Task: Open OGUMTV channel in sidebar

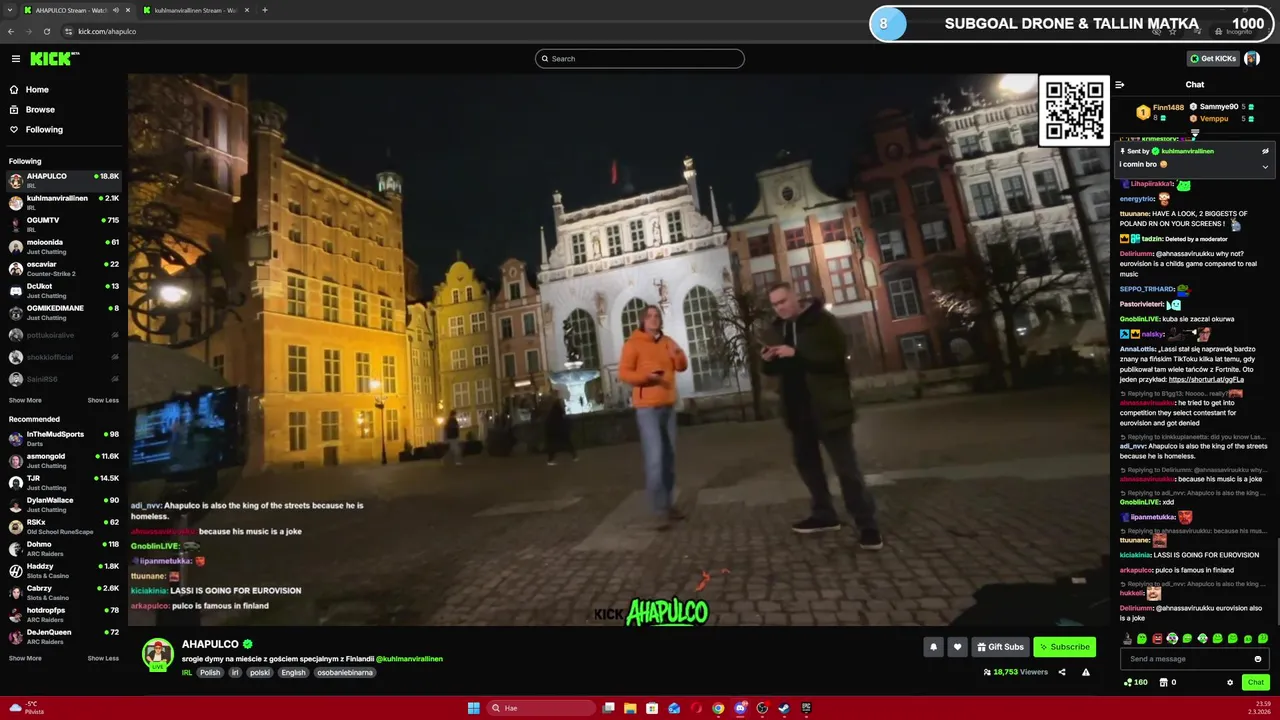Action: (x=64, y=224)
